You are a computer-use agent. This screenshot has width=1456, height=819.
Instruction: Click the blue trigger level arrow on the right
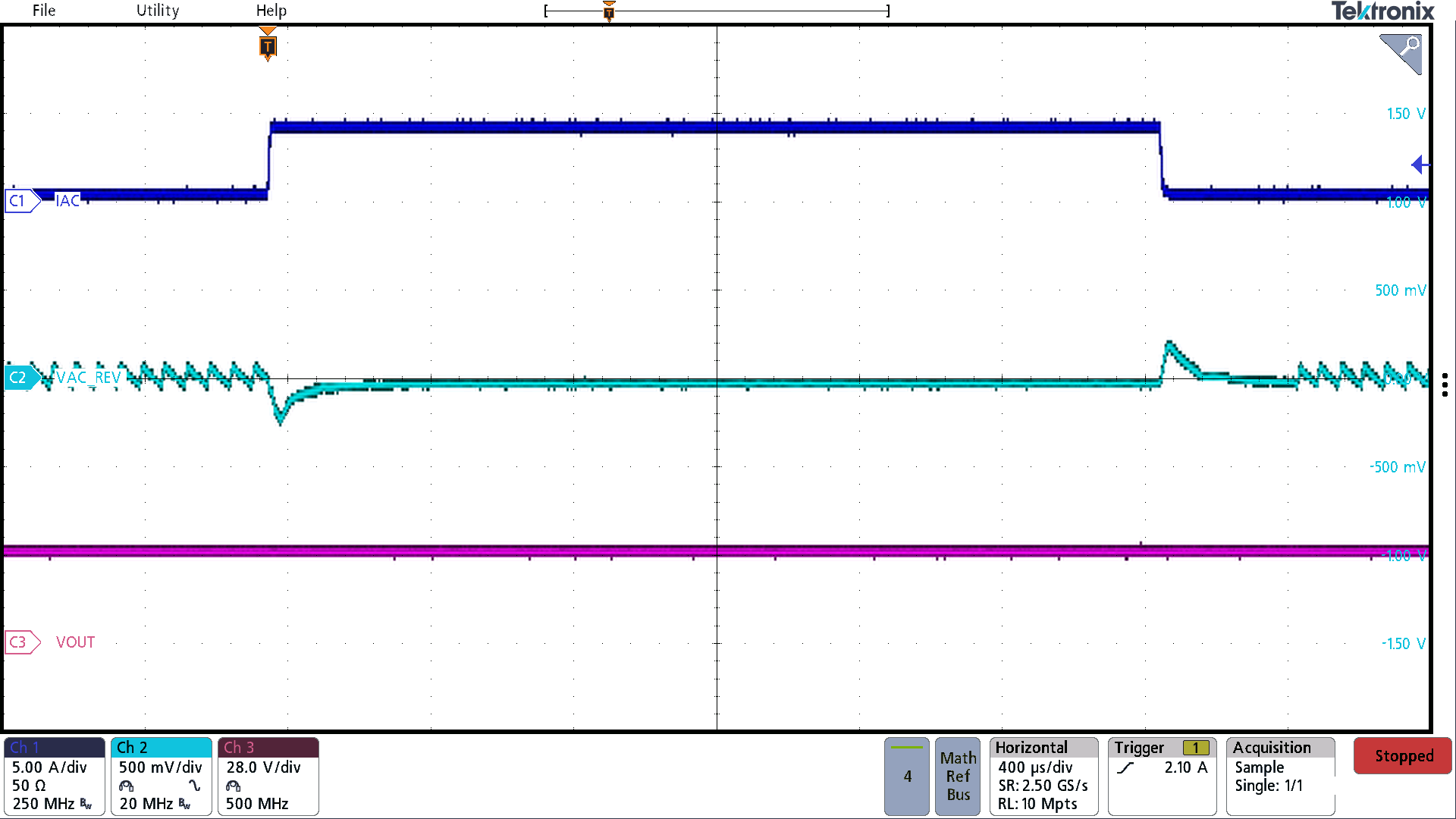1420,165
